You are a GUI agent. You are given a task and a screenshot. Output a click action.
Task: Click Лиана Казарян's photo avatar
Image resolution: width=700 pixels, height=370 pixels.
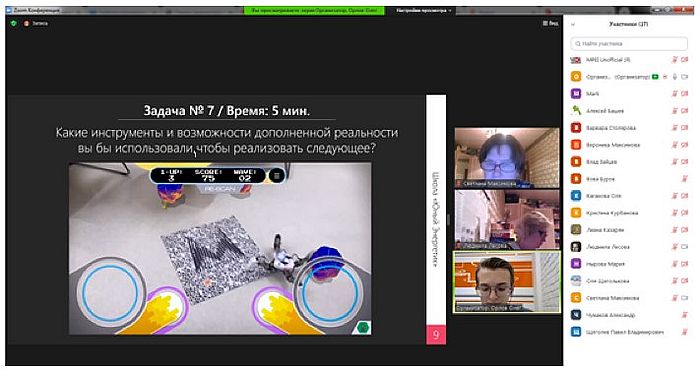pyautogui.click(x=576, y=230)
